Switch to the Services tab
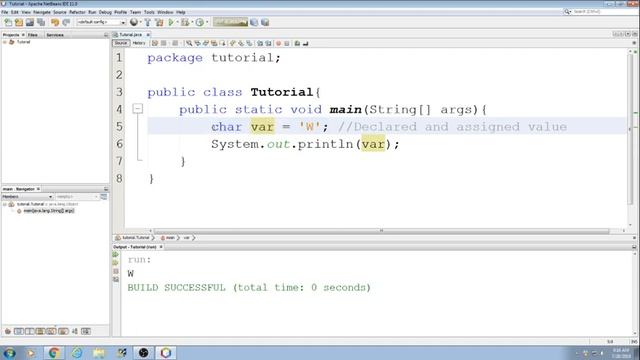Viewport: 640px width, 360px height. tap(55, 35)
